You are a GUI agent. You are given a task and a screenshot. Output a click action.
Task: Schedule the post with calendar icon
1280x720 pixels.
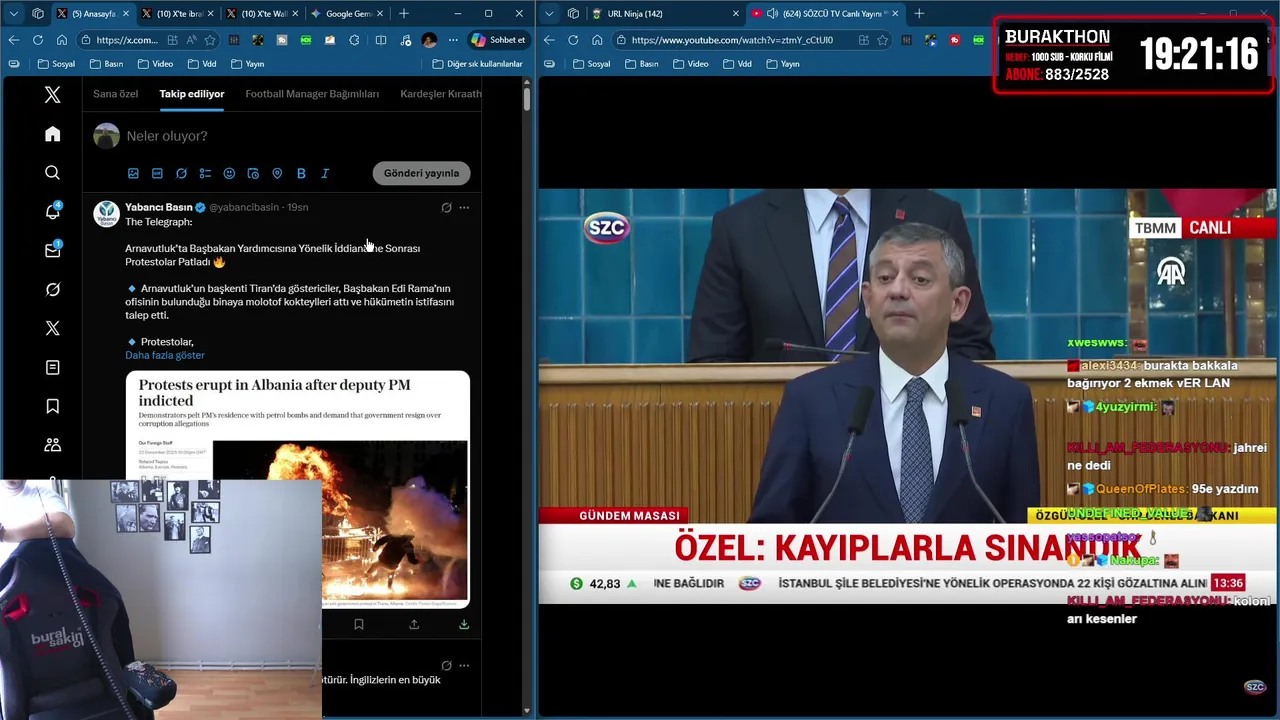253,173
